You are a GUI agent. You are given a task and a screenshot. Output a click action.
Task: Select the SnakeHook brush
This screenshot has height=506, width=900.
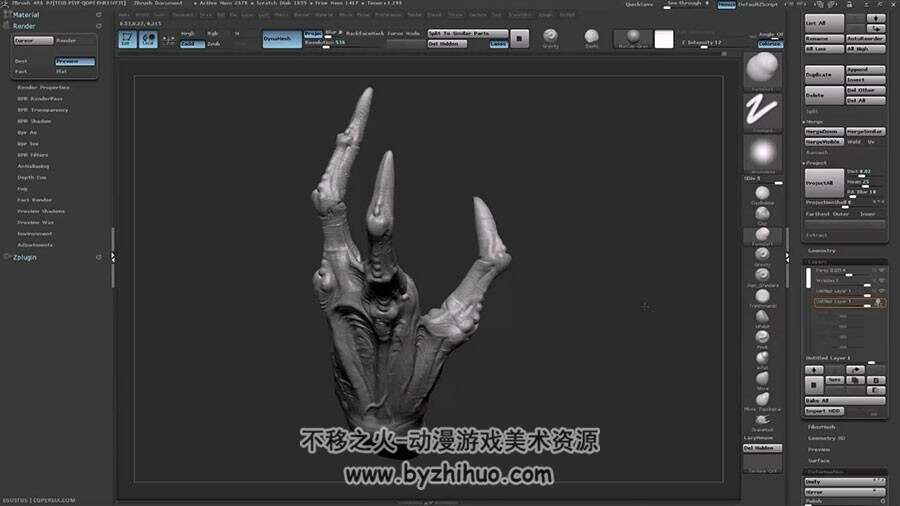[762, 420]
